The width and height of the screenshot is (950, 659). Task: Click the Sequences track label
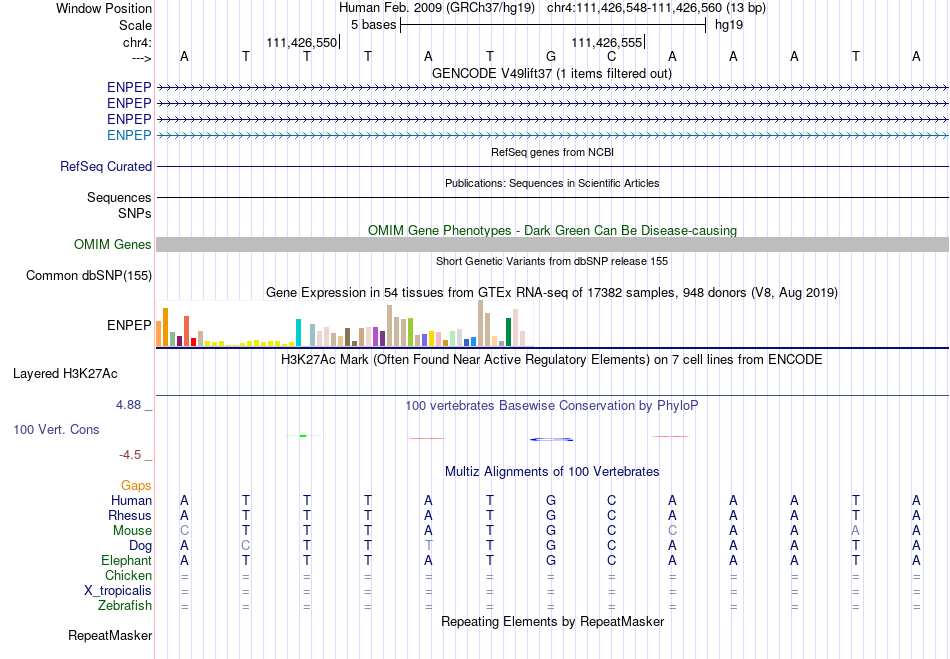119,197
